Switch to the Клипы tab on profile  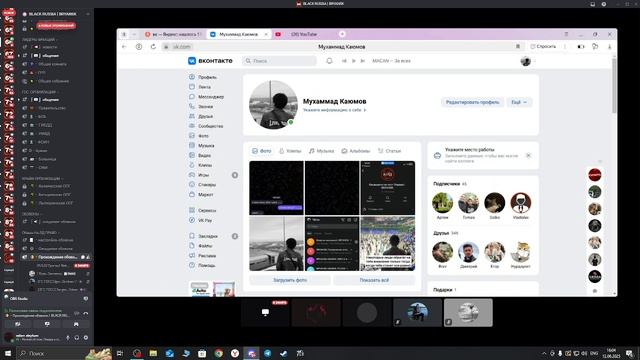click(x=290, y=151)
